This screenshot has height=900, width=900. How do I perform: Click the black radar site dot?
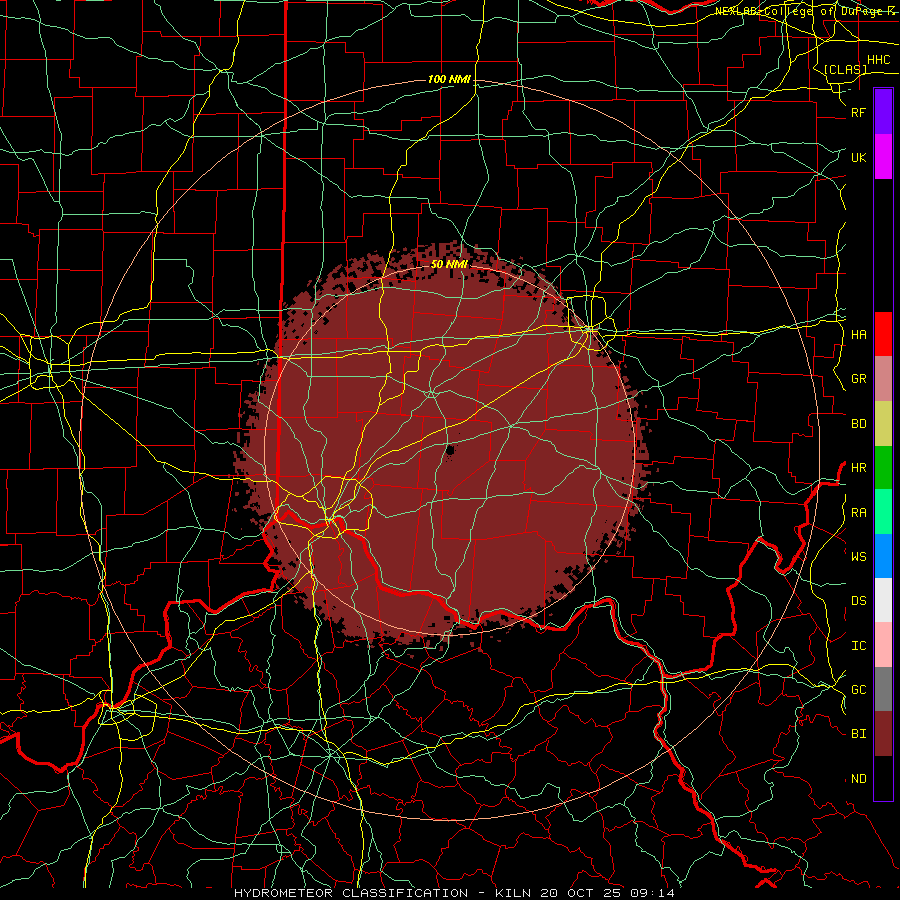click(450, 451)
